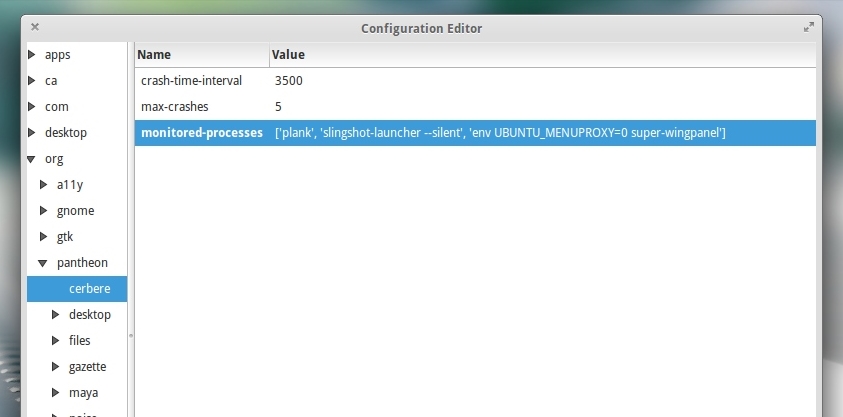Edit the 3500 value
The image size is (843, 417).
click(x=289, y=81)
